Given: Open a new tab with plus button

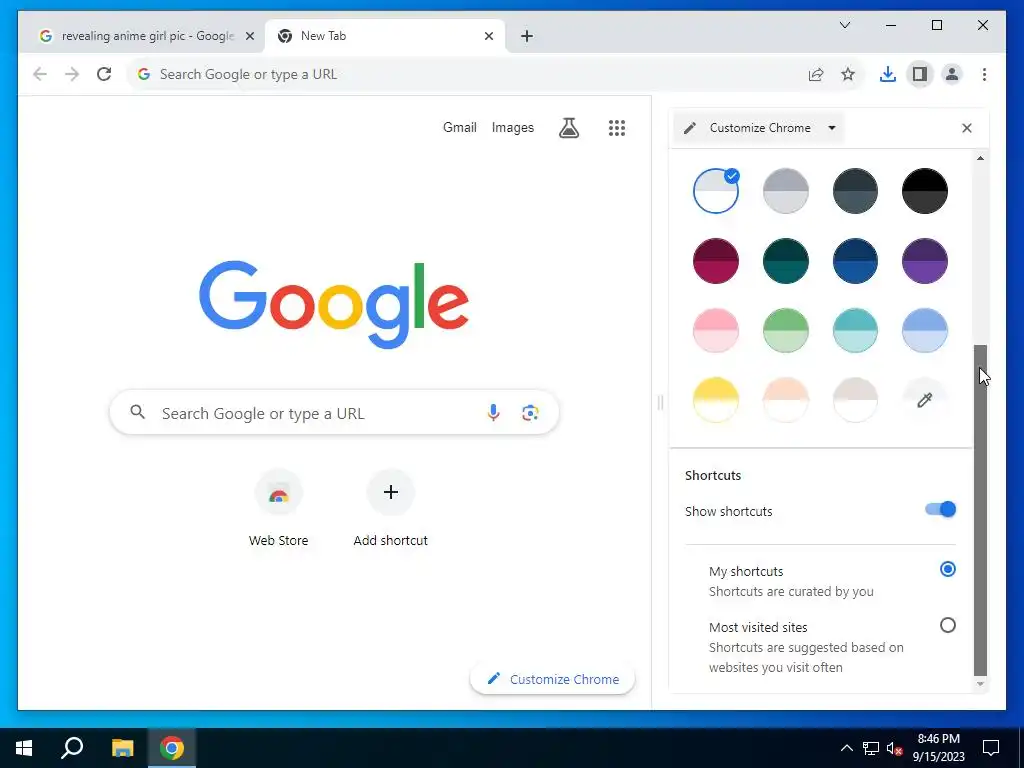Looking at the screenshot, I should [x=527, y=36].
